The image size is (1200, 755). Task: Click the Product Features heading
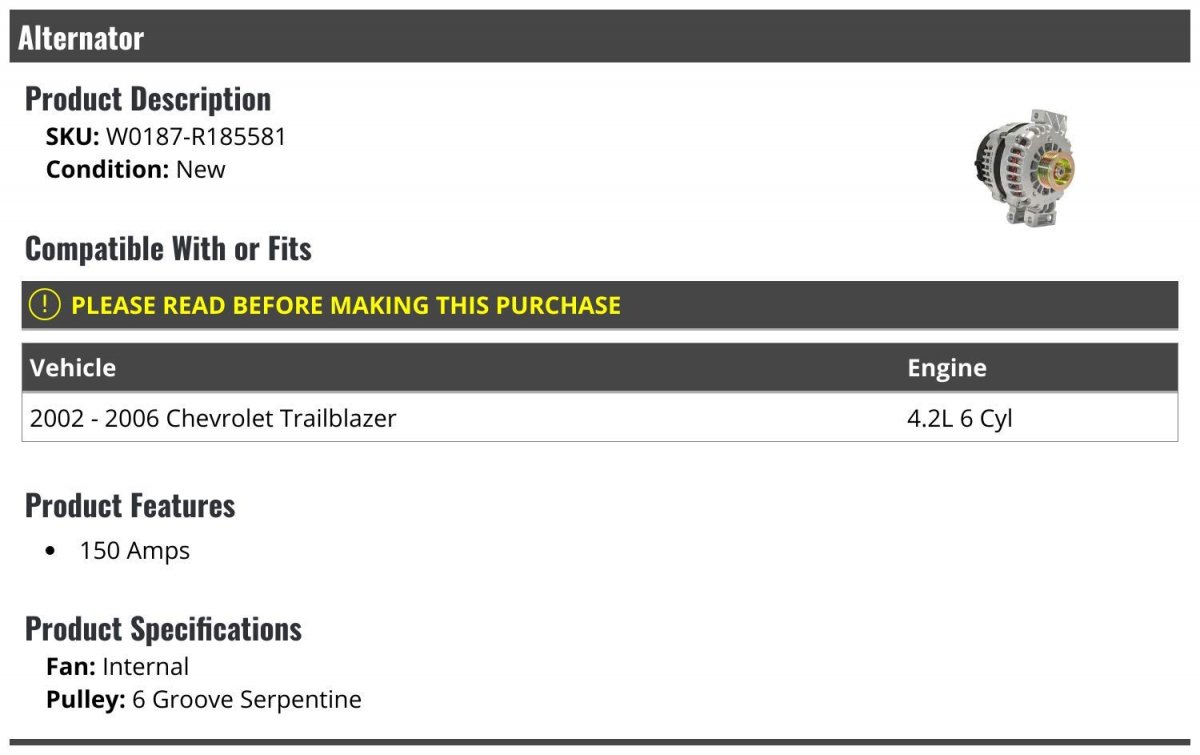(130, 505)
